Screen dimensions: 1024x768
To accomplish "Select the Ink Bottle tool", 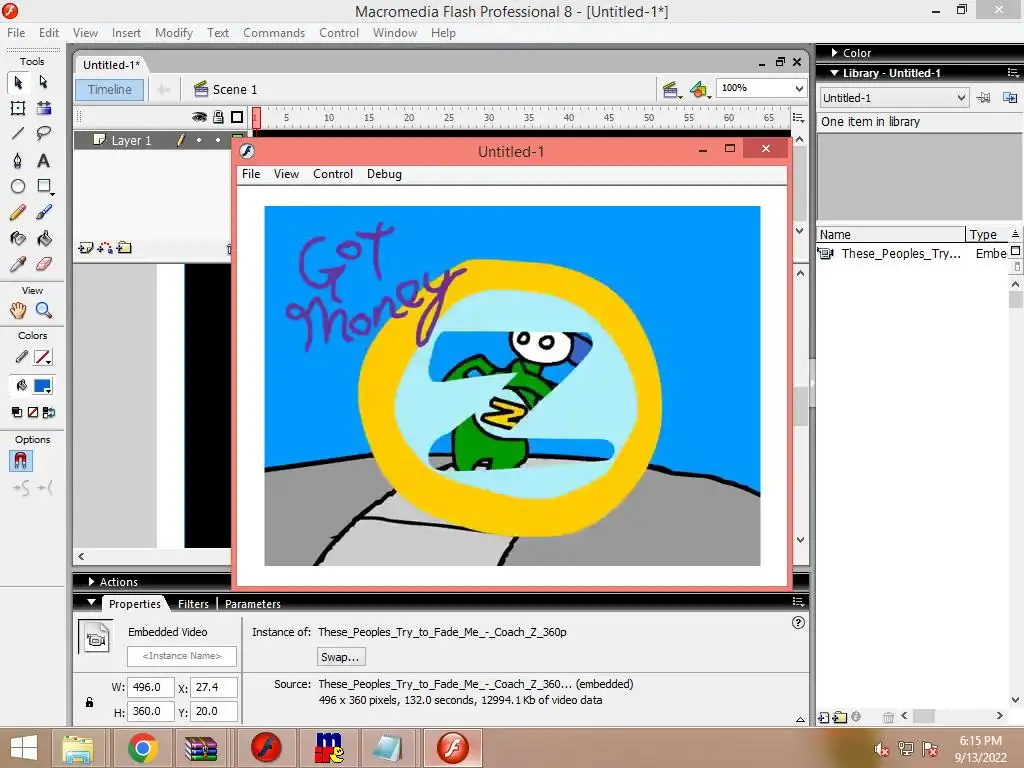I will click(18, 238).
